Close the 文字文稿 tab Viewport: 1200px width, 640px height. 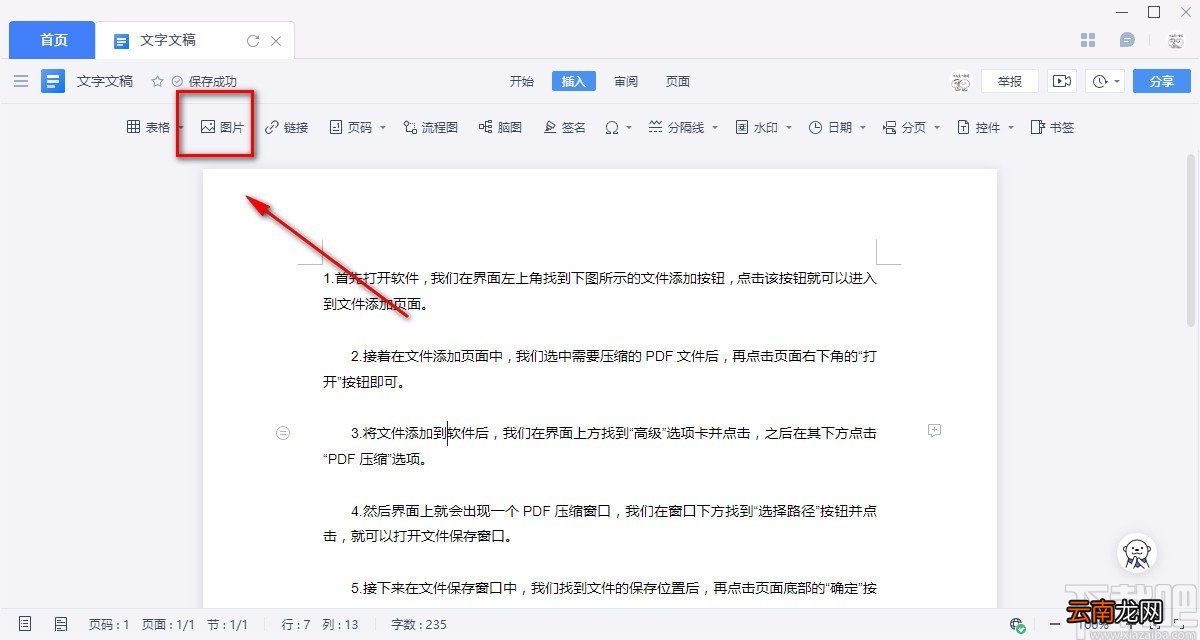pyautogui.click(x=277, y=41)
